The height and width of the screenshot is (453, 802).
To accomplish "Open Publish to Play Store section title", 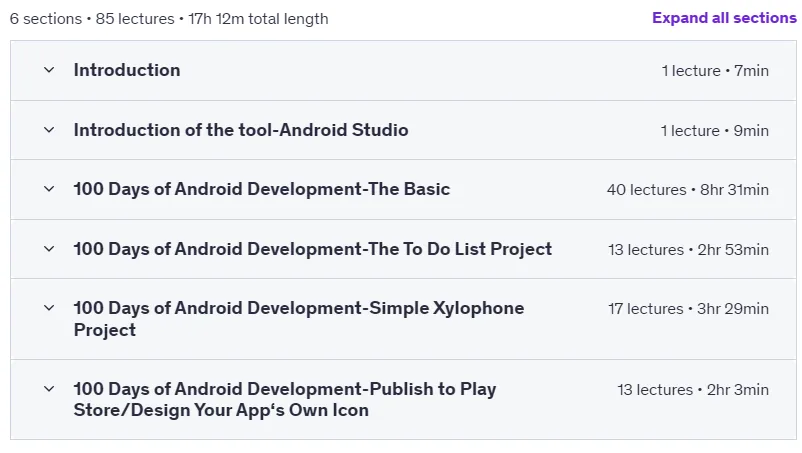I will coord(285,399).
